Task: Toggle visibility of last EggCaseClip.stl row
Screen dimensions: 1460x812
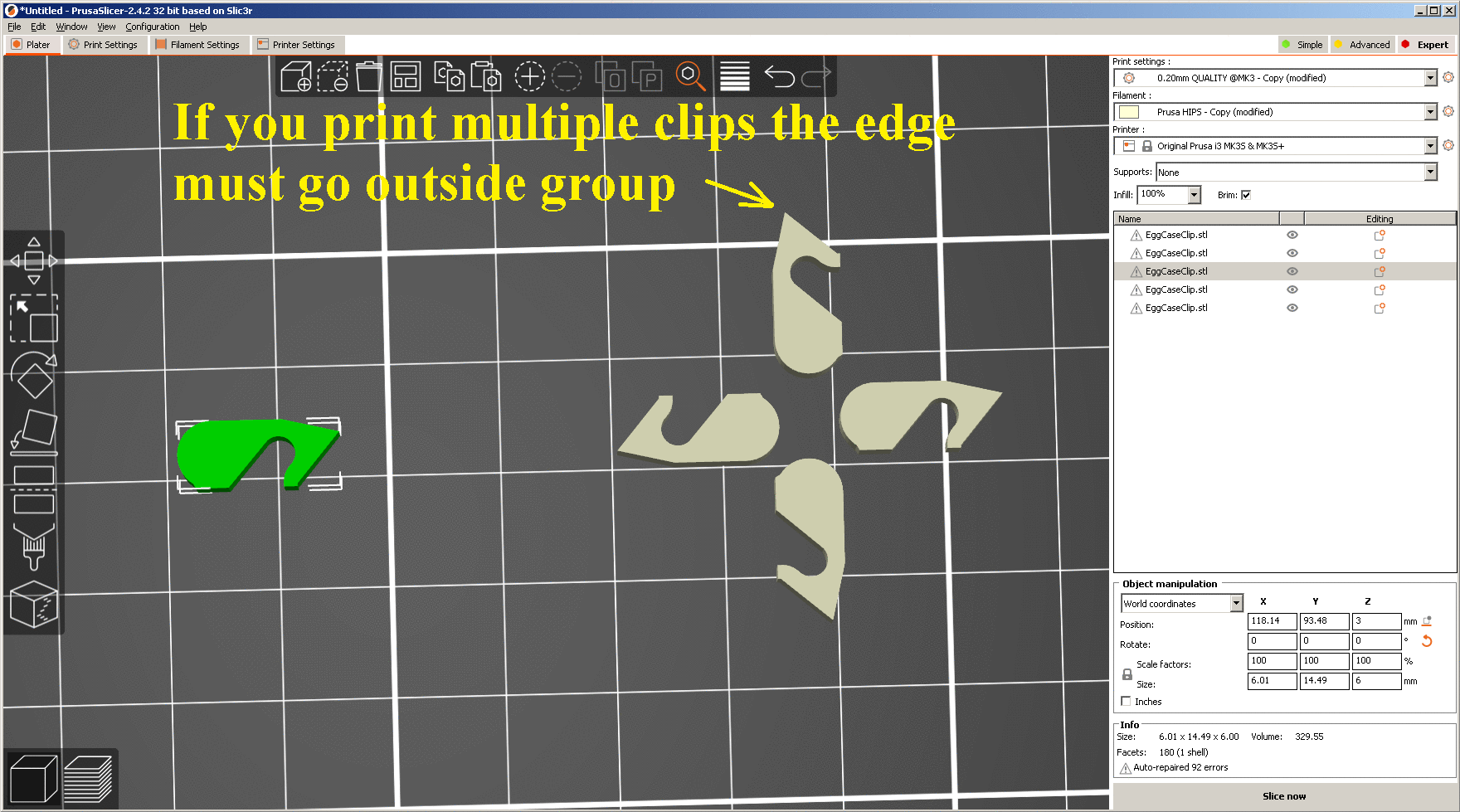Action: pyautogui.click(x=1292, y=308)
